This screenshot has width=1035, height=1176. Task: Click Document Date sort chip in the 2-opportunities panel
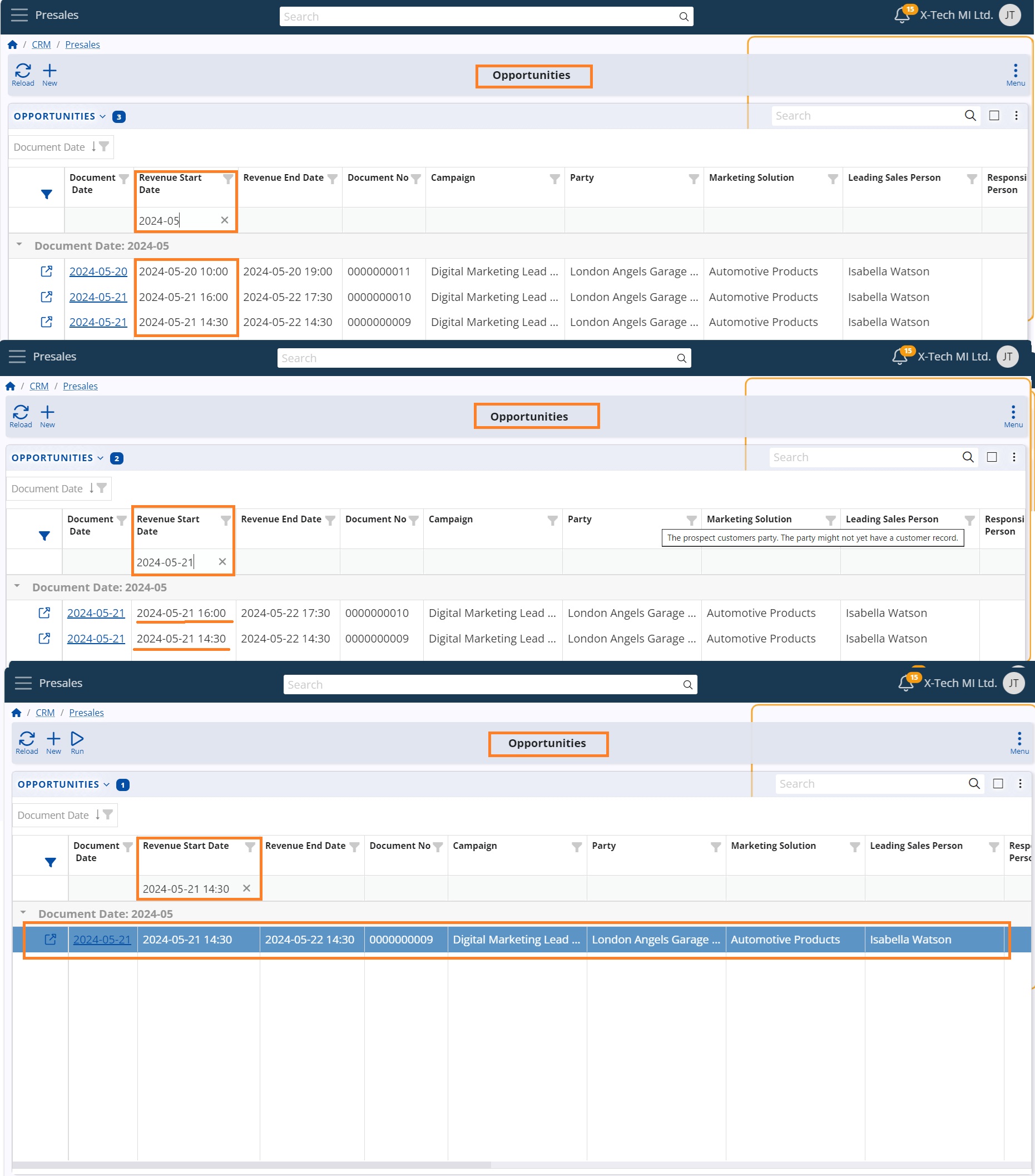coord(59,488)
